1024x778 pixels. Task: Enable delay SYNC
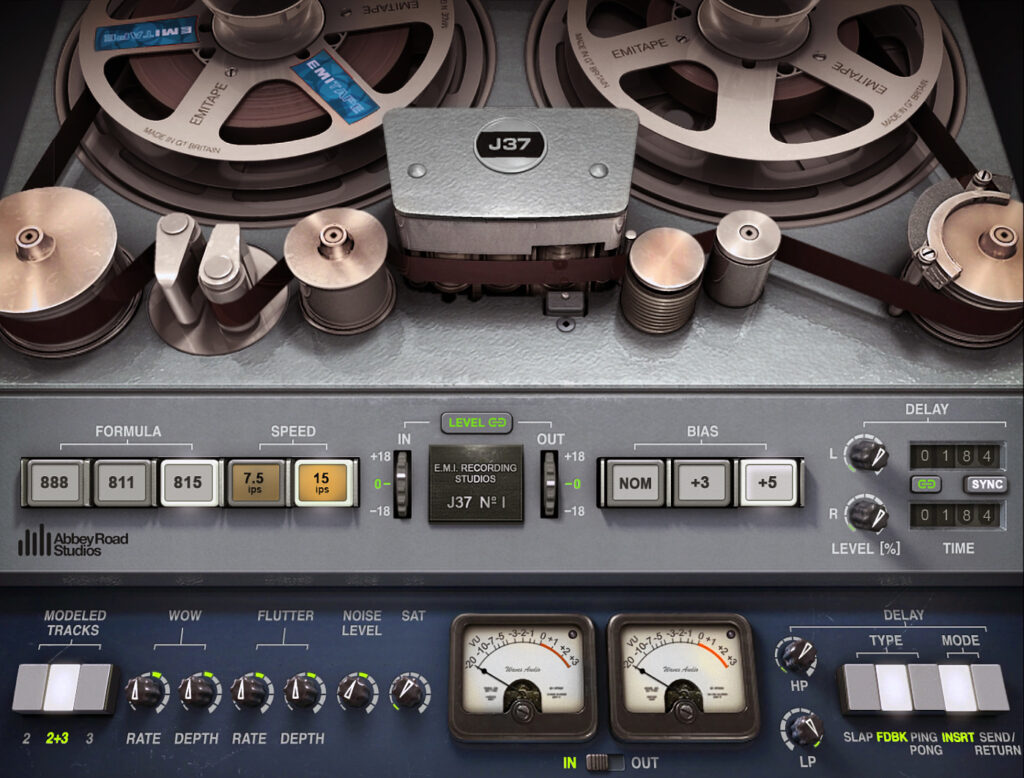coord(985,485)
